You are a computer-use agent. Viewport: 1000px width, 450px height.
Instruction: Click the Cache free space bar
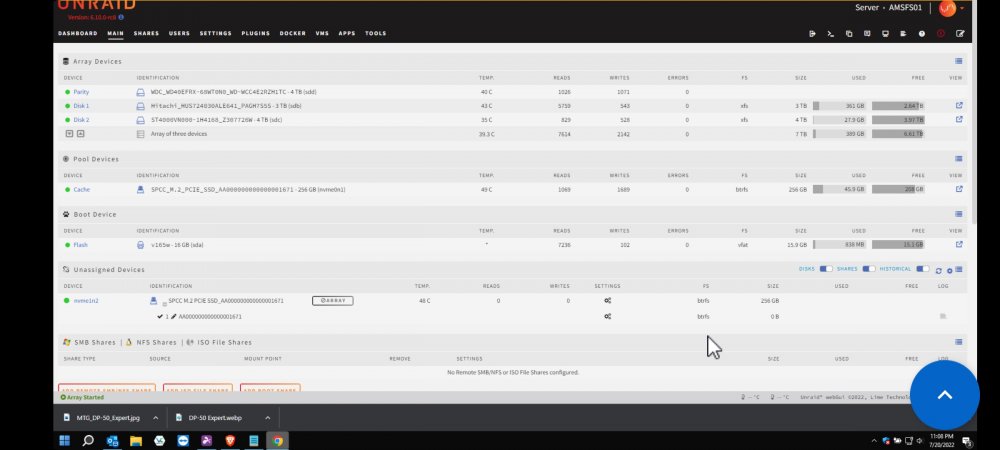[x=898, y=189]
